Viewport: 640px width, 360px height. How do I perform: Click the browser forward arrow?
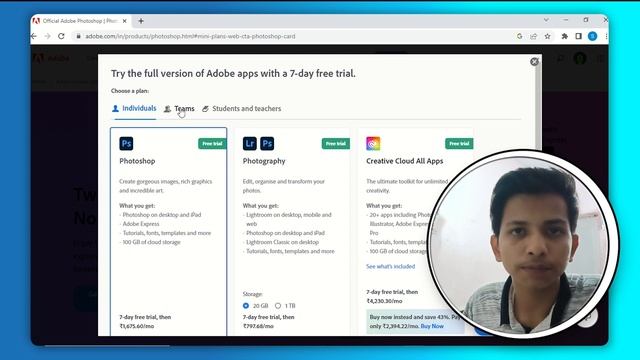point(47,36)
